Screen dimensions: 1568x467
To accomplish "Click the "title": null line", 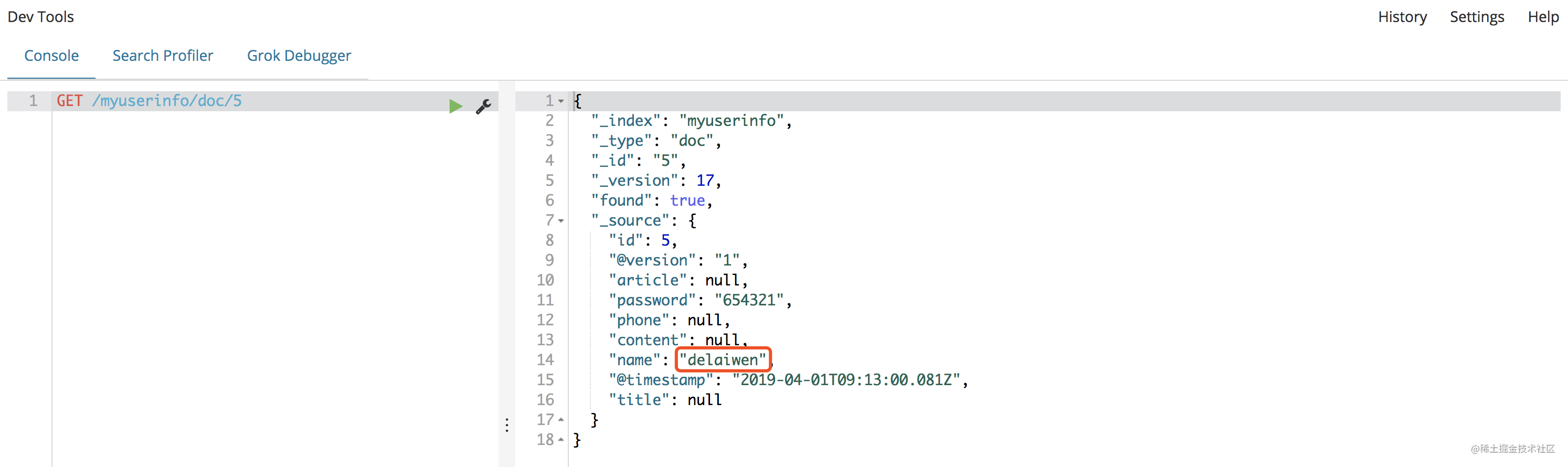I will (x=665, y=400).
